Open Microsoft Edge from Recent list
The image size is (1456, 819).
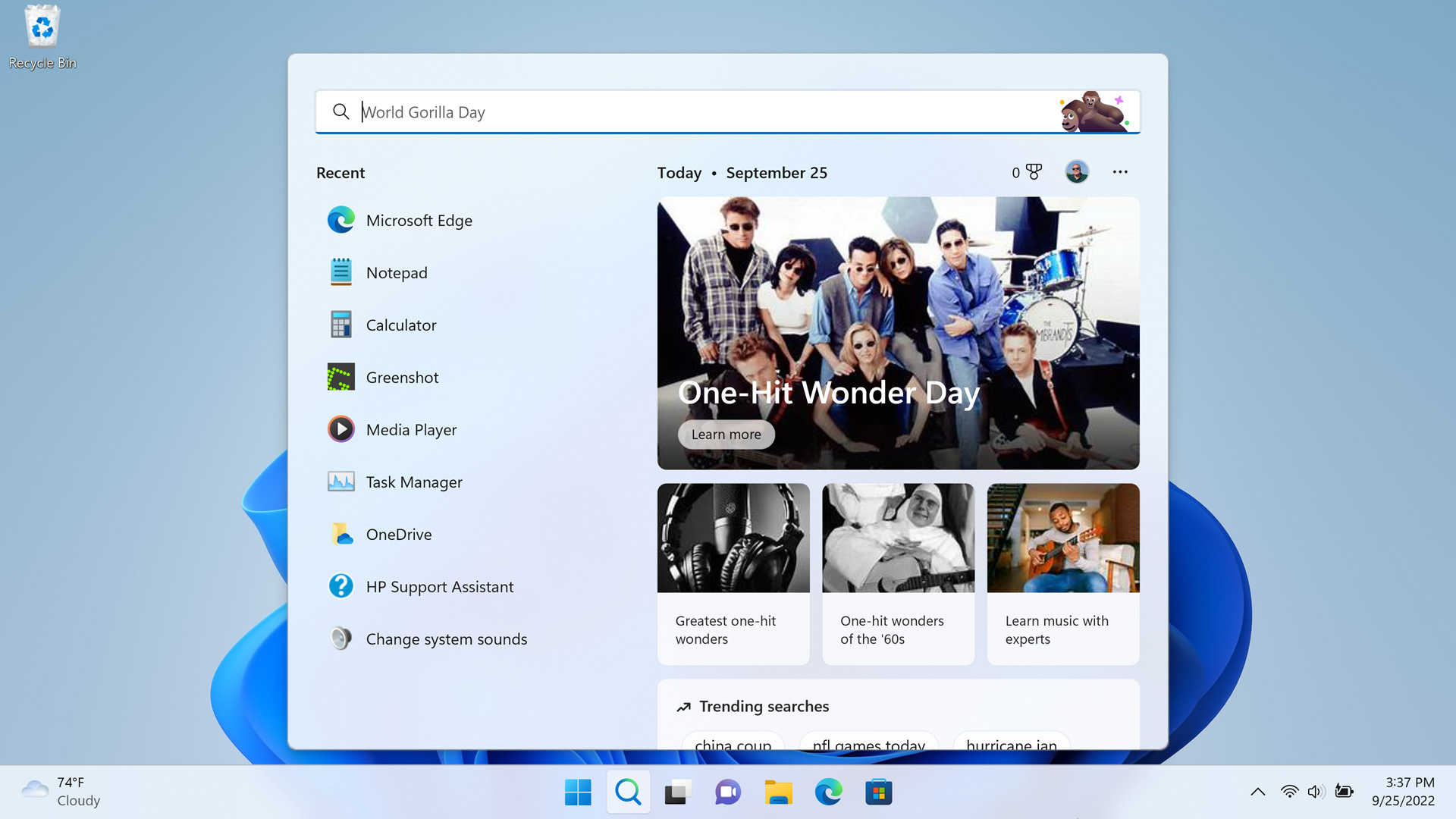coord(419,221)
